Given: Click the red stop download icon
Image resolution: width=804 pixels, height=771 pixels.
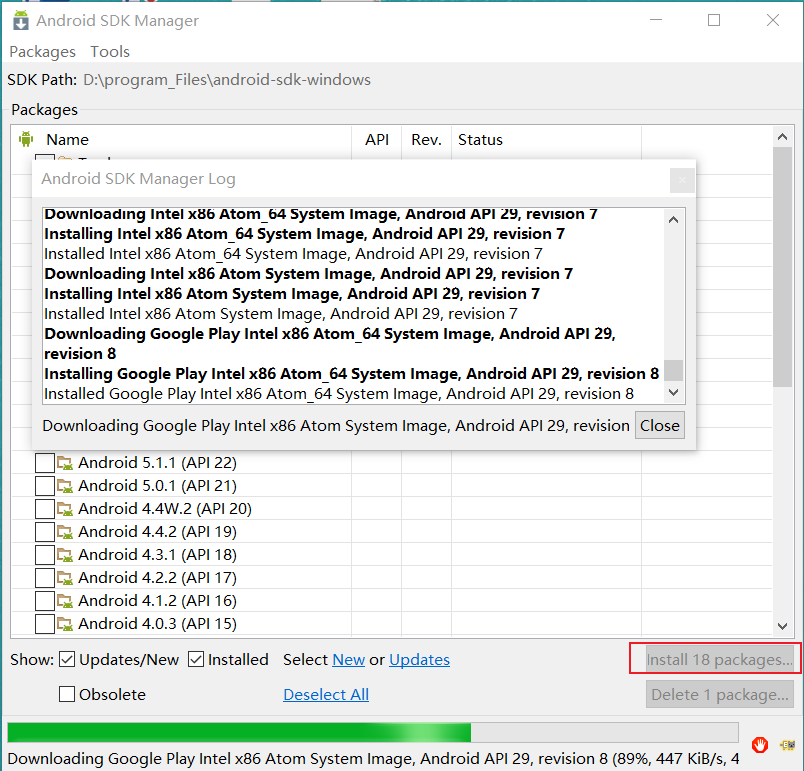Looking at the screenshot, I should 759,744.
